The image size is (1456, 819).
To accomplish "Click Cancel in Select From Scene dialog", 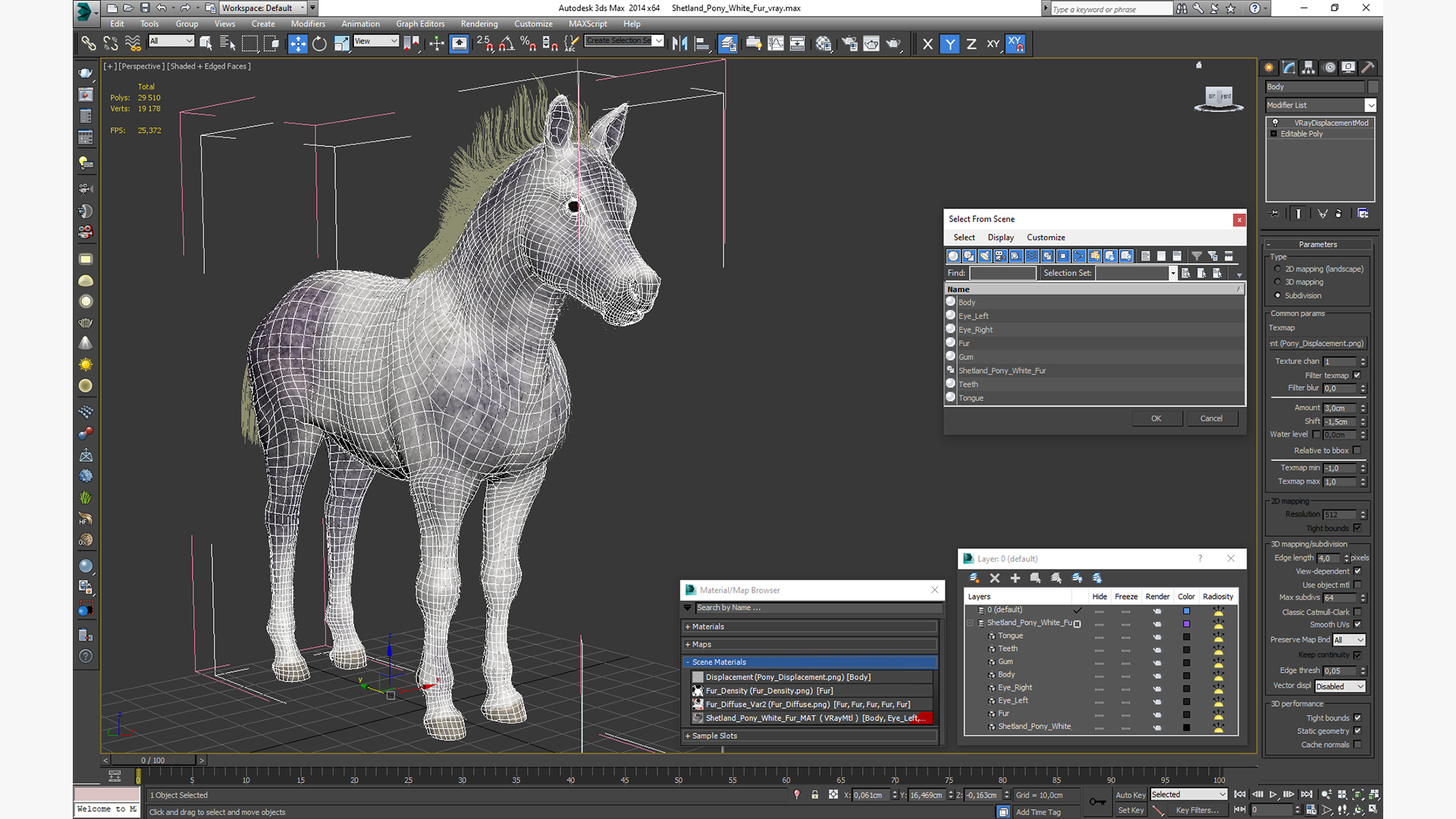I will point(1211,419).
